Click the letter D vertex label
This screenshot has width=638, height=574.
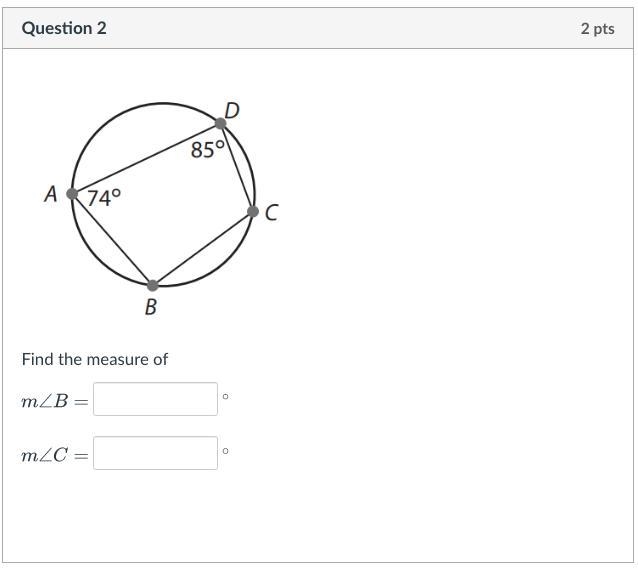click(232, 110)
